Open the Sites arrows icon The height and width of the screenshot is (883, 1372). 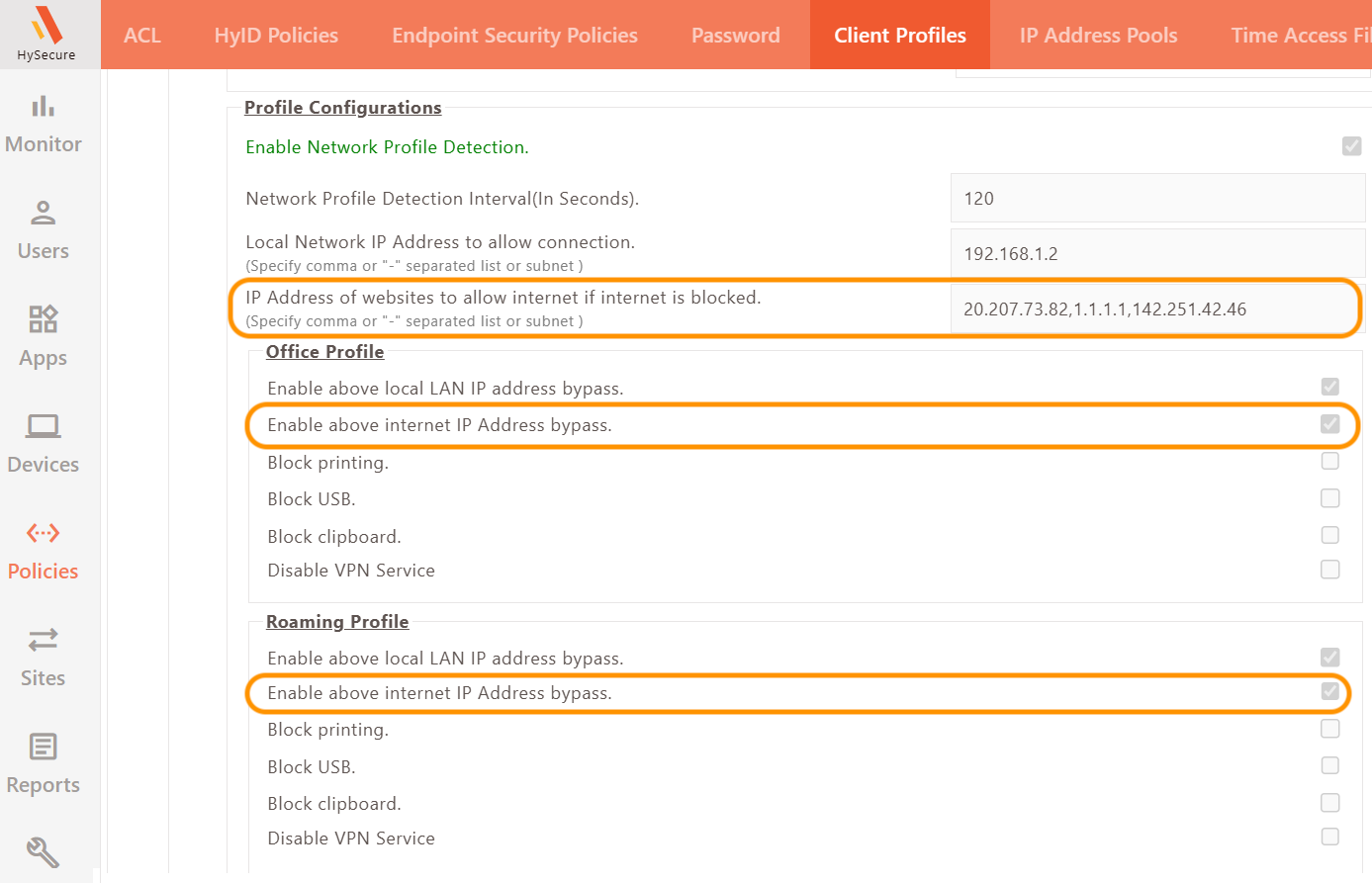[x=43, y=640]
